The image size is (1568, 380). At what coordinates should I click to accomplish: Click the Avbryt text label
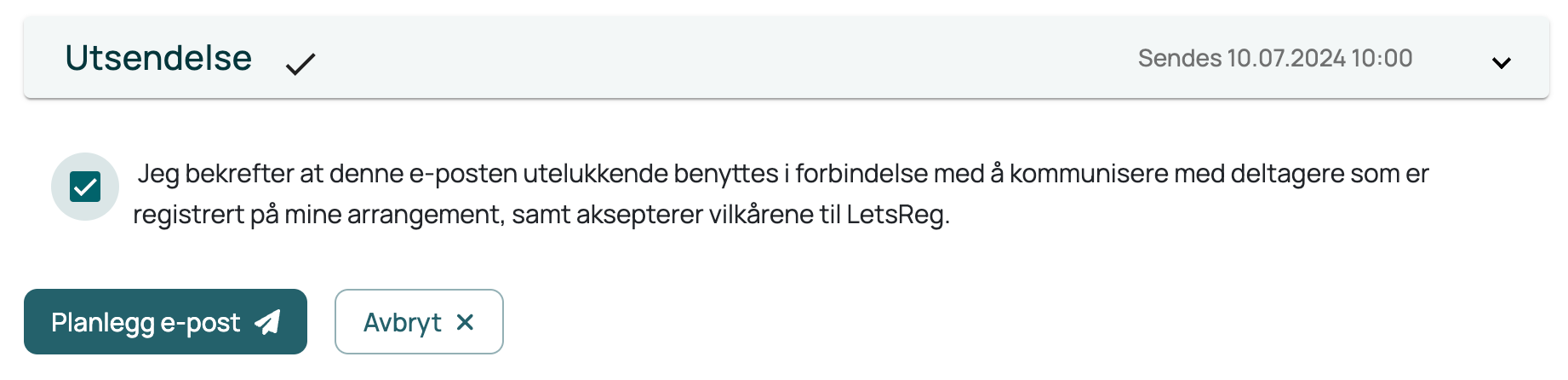[402, 323]
